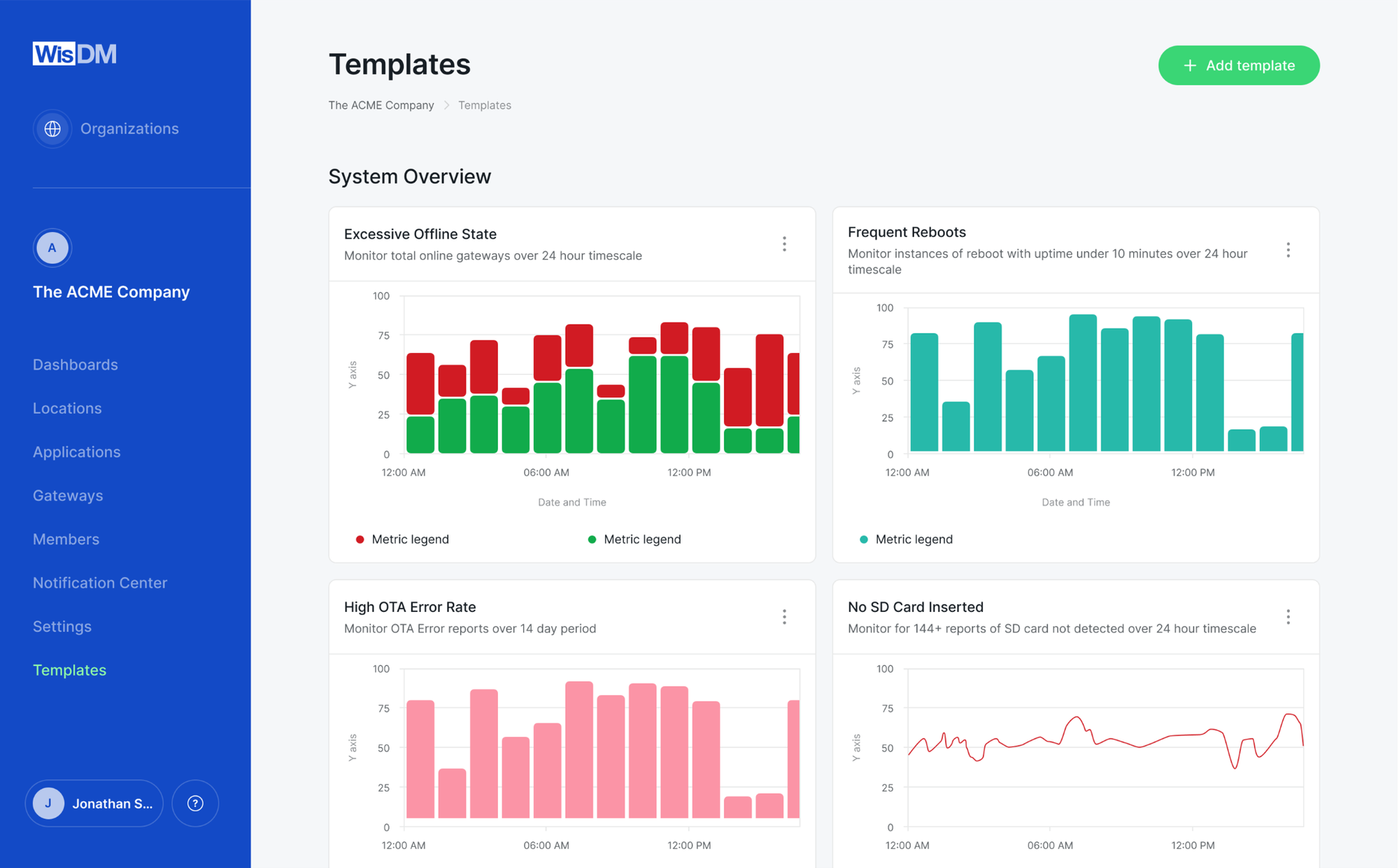Click the No SD Card Inserted title
Viewport: 1399px width, 868px height.
pyautogui.click(x=916, y=606)
